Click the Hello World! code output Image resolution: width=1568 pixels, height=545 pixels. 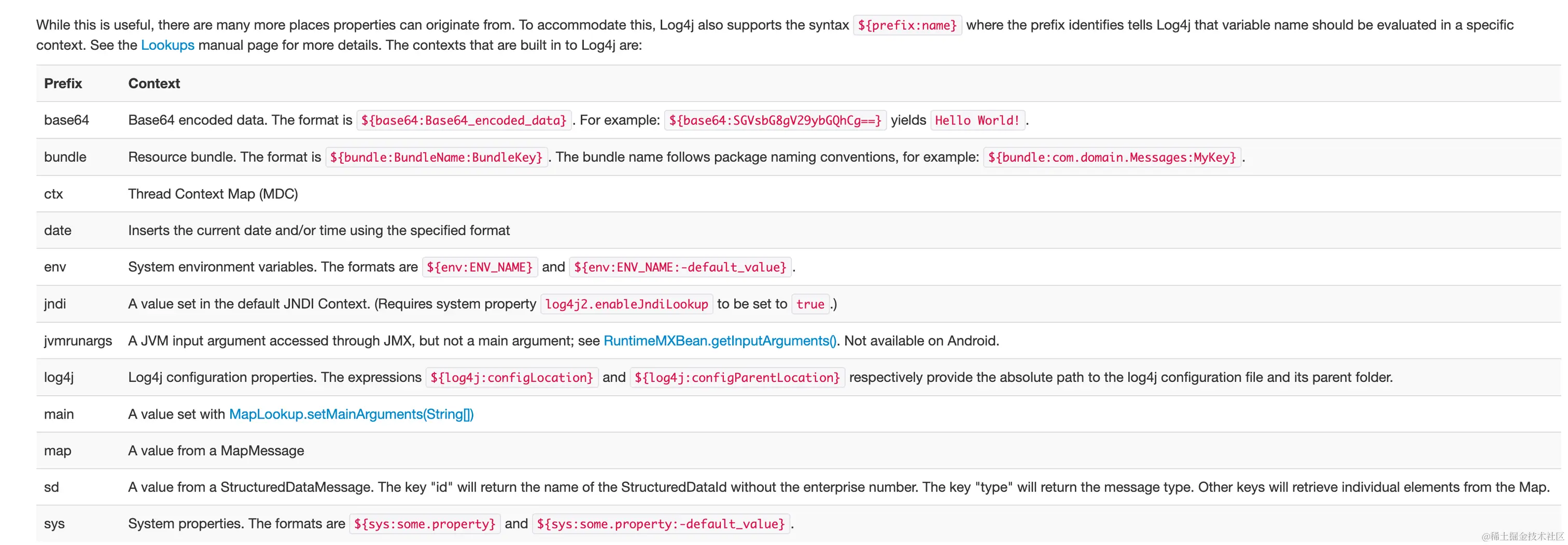coord(977,120)
